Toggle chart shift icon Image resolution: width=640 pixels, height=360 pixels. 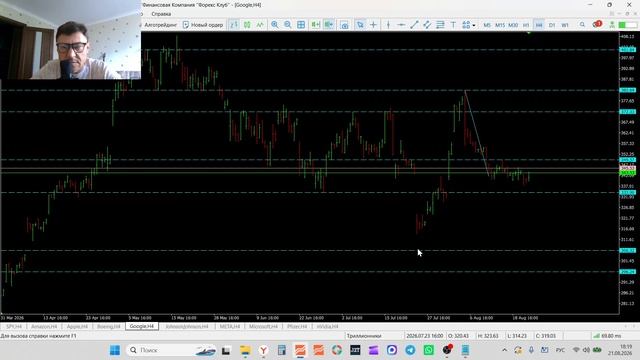tap(329, 25)
